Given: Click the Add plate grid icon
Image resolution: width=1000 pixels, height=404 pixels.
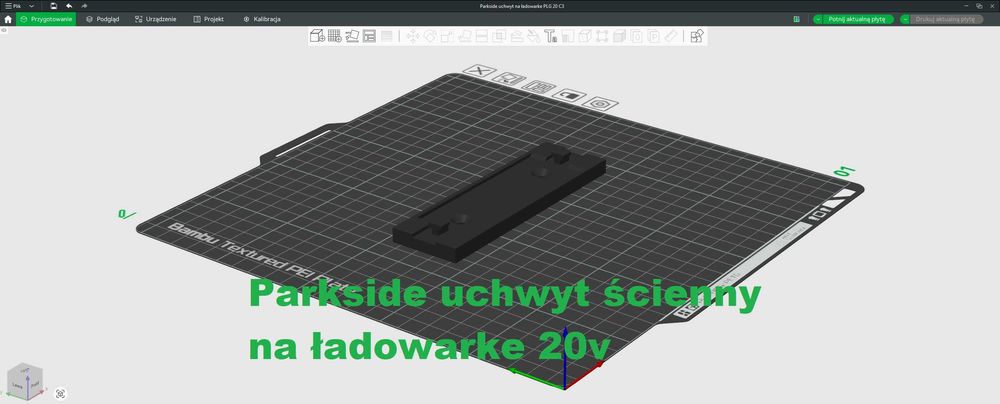Looking at the screenshot, I should pyautogui.click(x=334, y=36).
